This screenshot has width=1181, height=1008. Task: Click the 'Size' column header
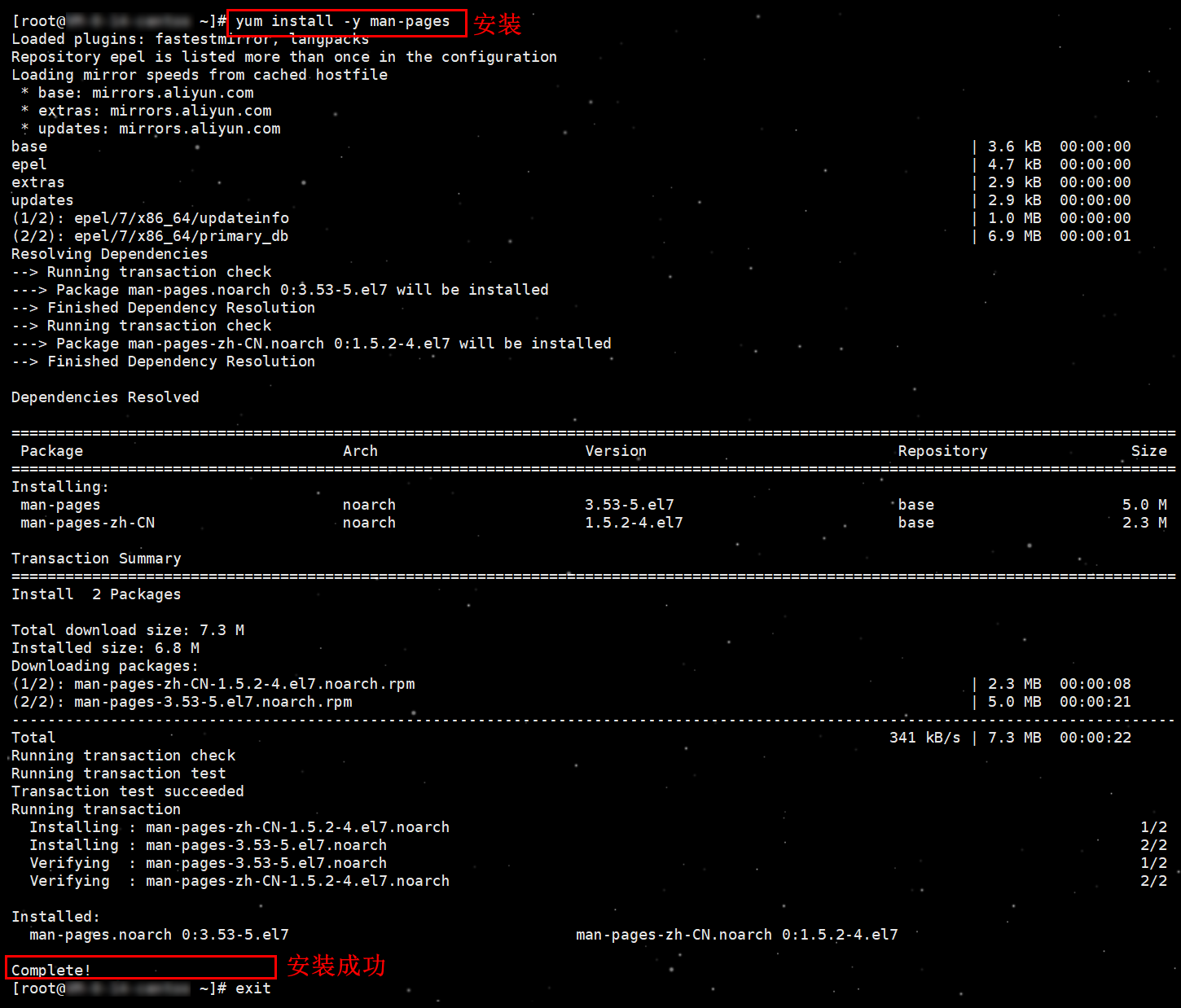pyautogui.click(x=1149, y=451)
